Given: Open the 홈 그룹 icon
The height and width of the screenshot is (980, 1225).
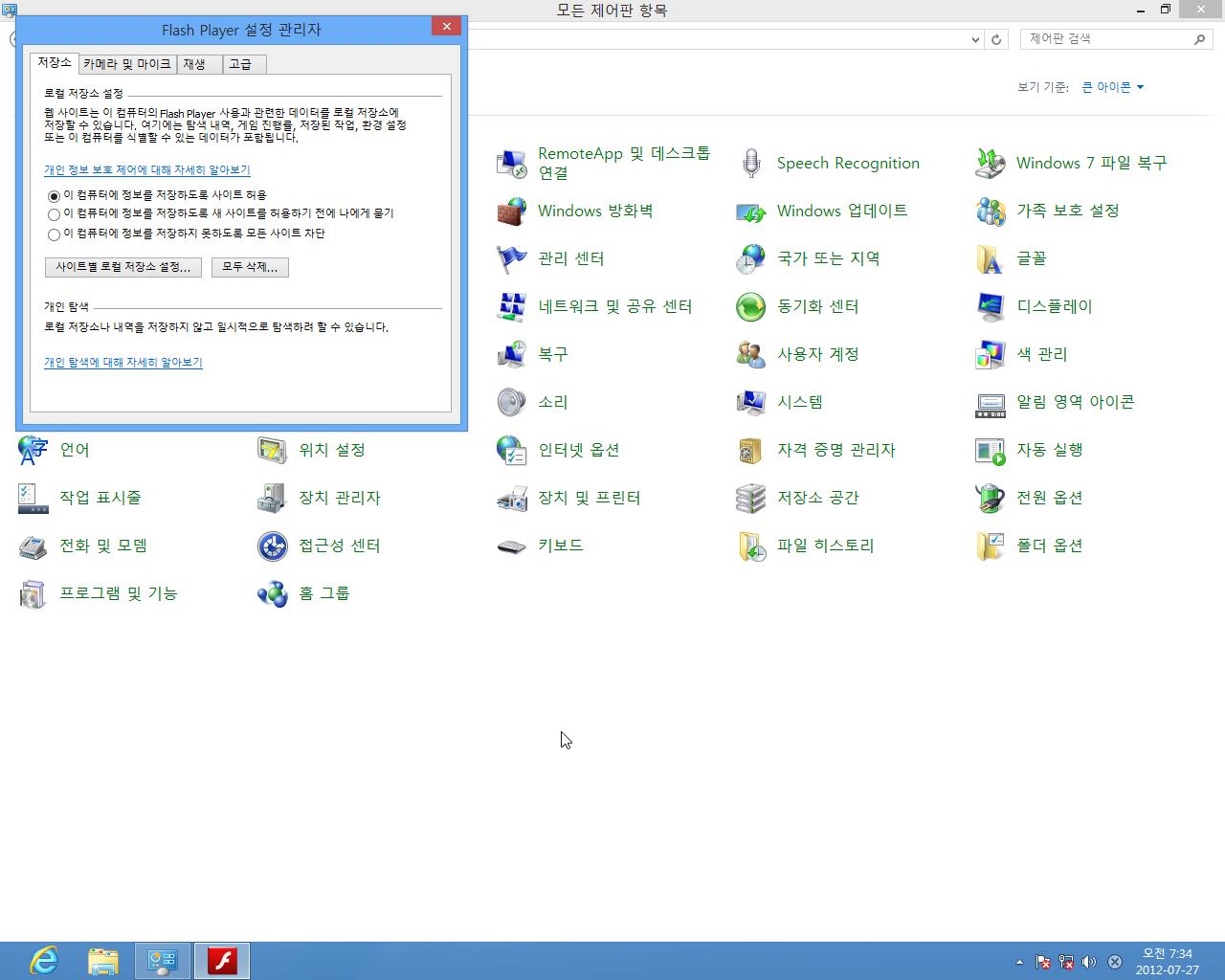Looking at the screenshot, I should coord(273,593).
